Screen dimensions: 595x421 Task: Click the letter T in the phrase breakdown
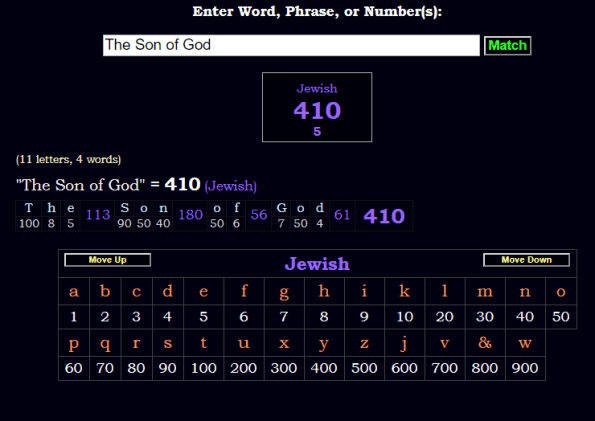(x=29, y=208)
